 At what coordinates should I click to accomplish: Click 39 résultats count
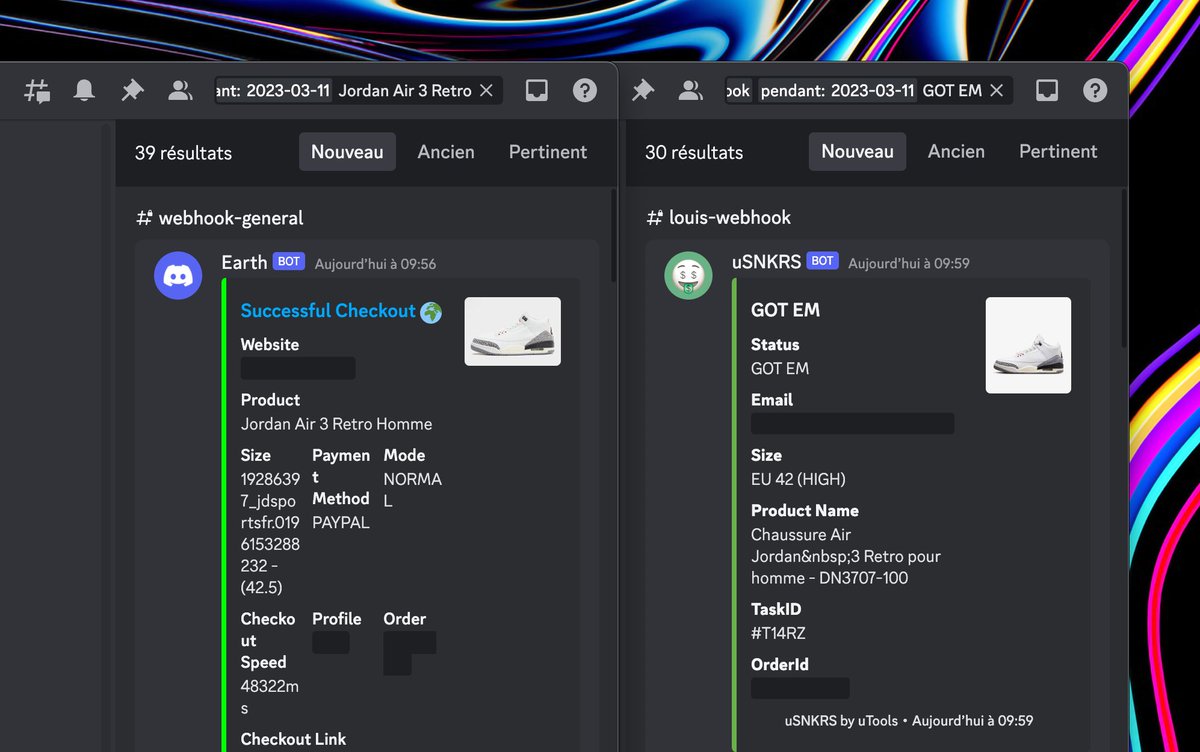pyautogui.click(x=183, y=153)
